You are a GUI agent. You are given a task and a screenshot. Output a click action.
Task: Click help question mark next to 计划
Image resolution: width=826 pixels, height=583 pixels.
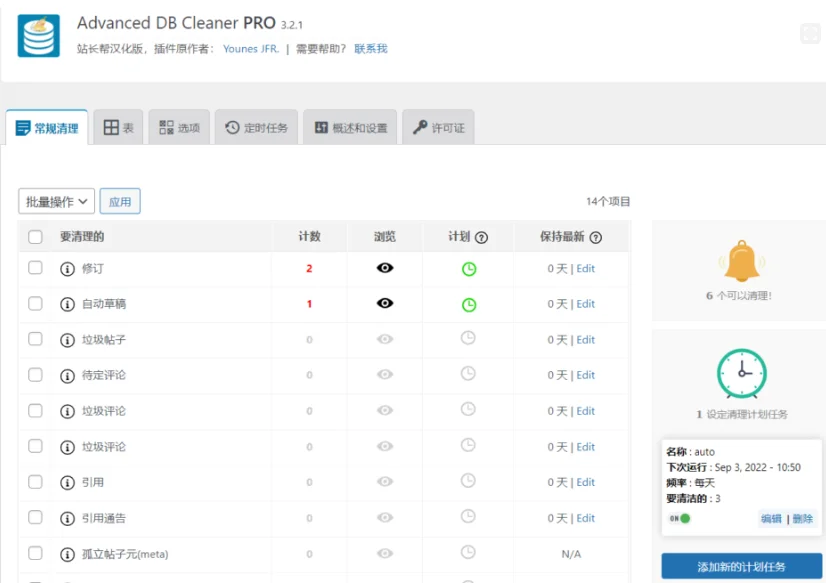[481, 238]
